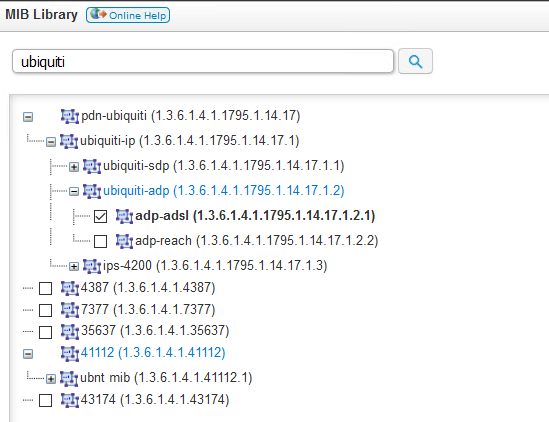
Task: Click the ubiquiti-sdp MIB node icon
Action: click(92, 166)
